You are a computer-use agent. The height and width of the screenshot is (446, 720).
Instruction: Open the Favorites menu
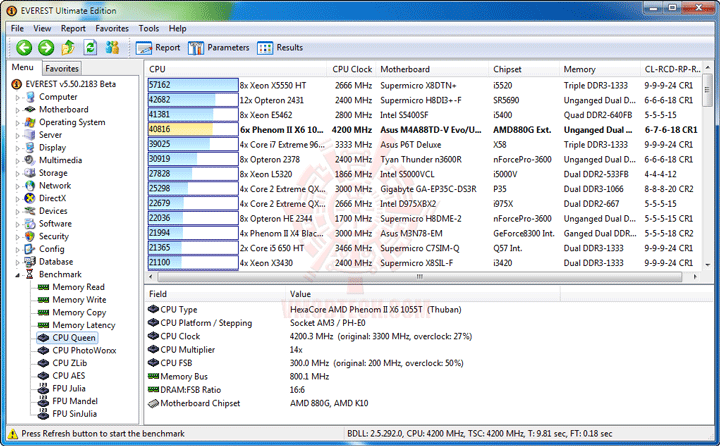click(x=112, y=28)
